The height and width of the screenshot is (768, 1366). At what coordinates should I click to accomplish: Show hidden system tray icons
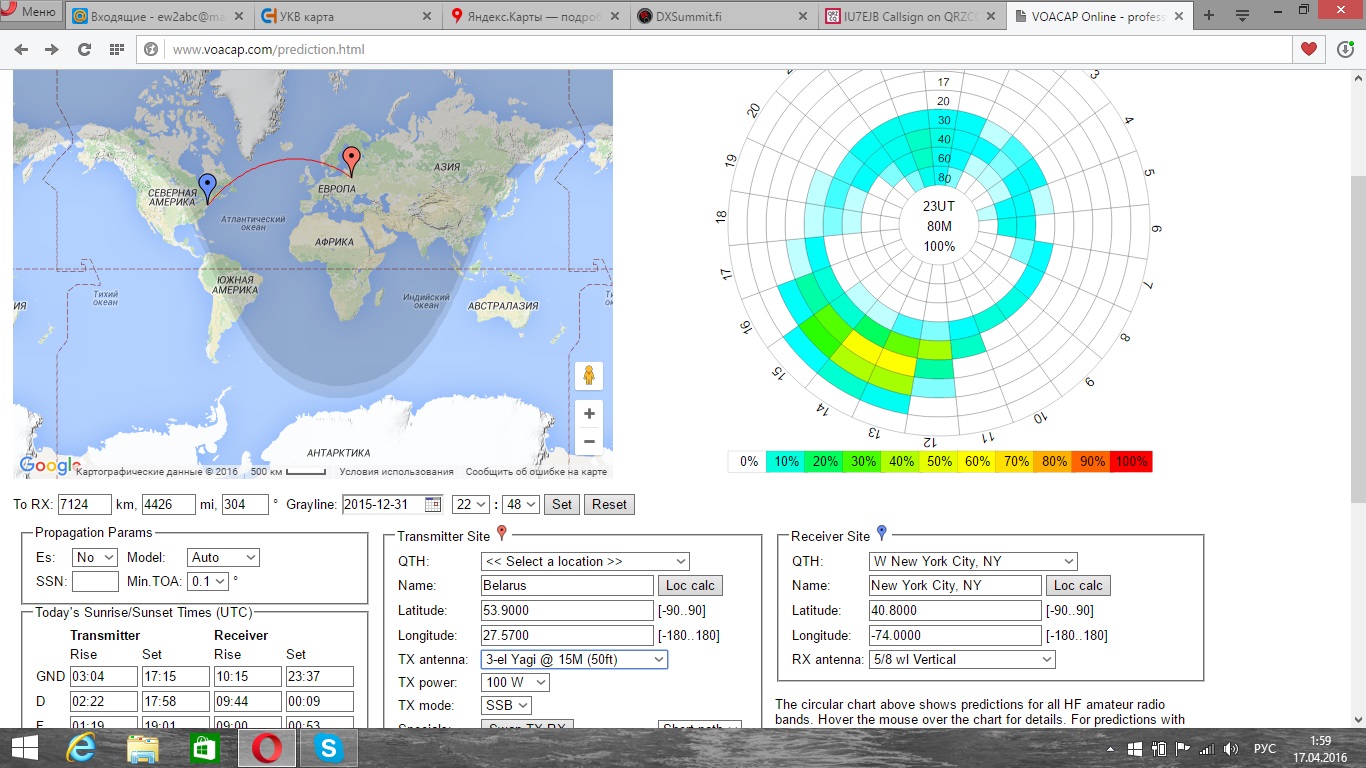pyautogui.click(x=1110, y=749)
